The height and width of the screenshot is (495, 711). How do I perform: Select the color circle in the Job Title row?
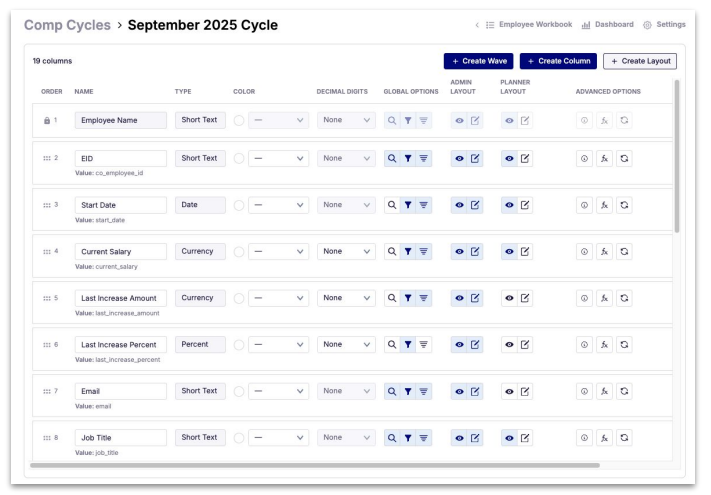coord(239,438)
